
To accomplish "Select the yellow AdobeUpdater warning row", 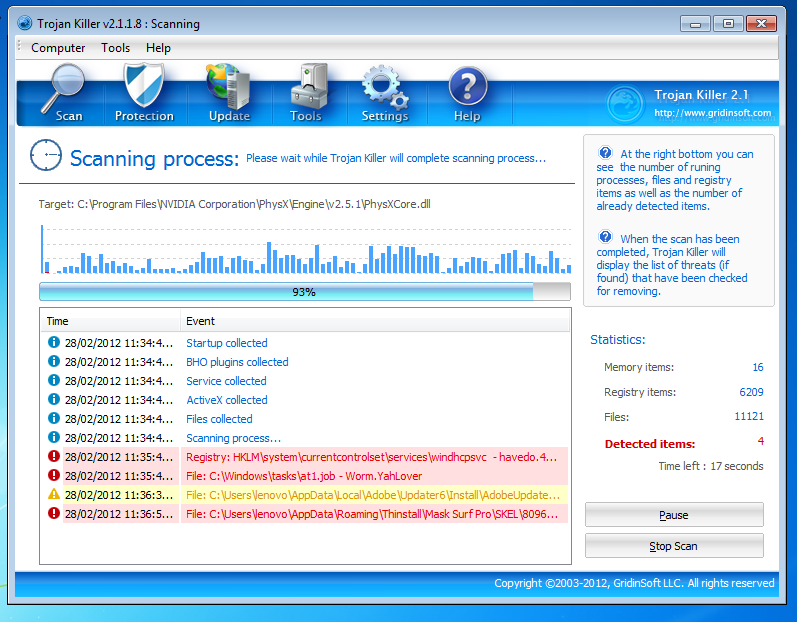I will click(x=305, y=495).
